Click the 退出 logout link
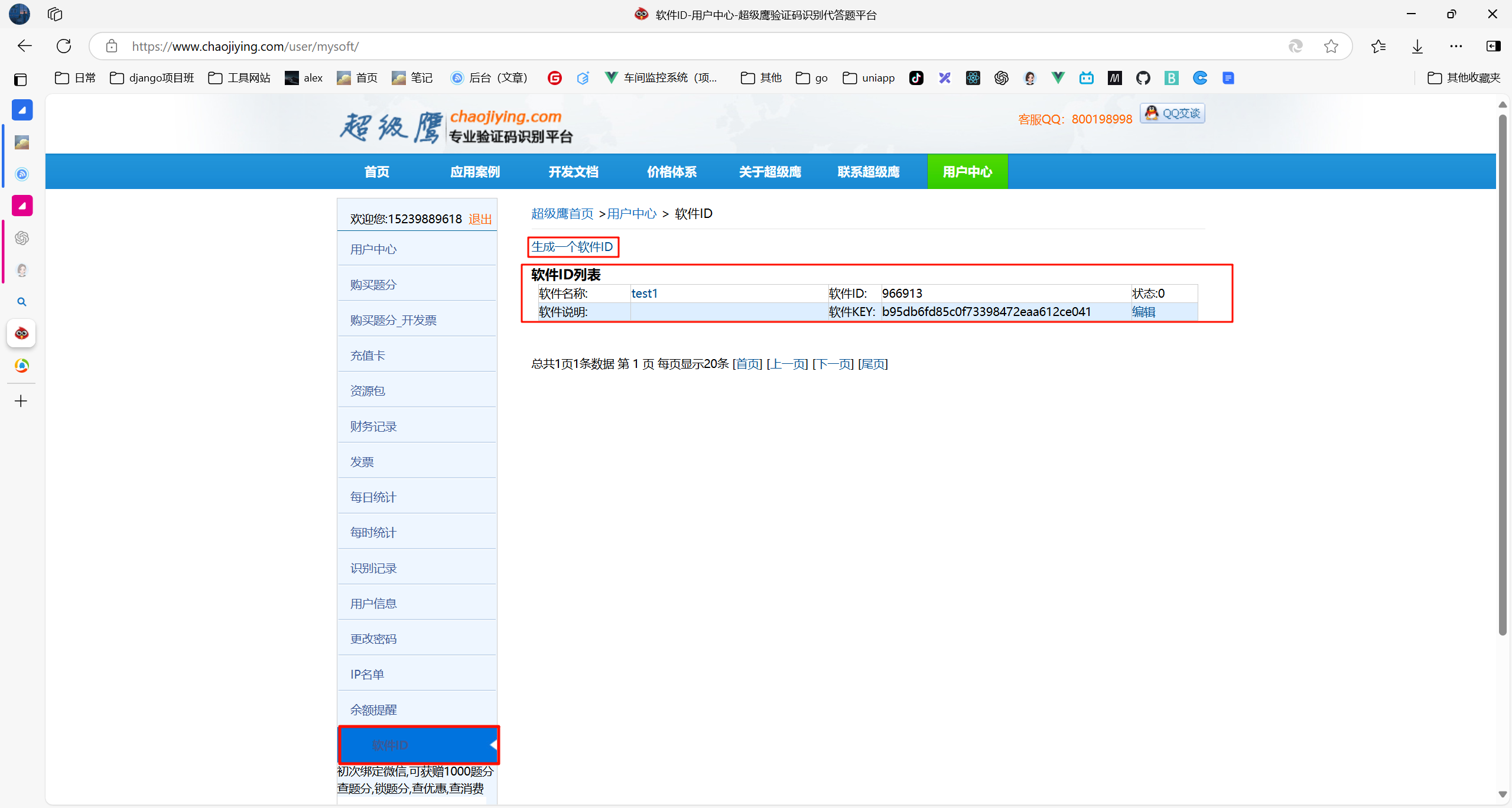 [480, 219]
